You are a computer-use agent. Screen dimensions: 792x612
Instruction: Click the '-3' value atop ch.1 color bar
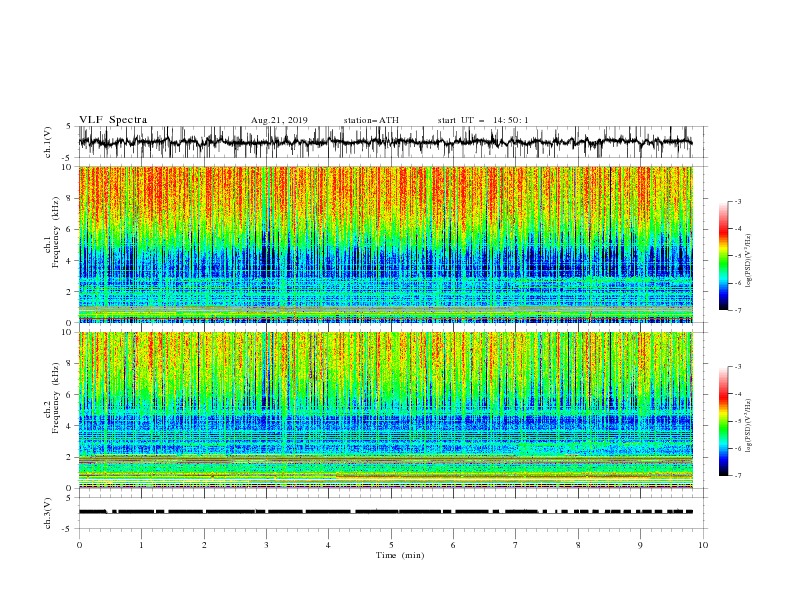[x=738, y=201]
